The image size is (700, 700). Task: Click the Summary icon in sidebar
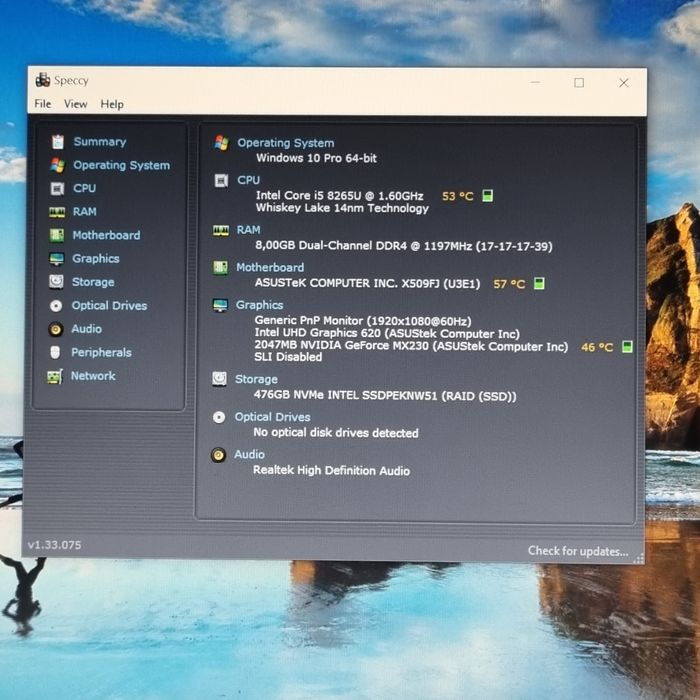pos(57,142)
